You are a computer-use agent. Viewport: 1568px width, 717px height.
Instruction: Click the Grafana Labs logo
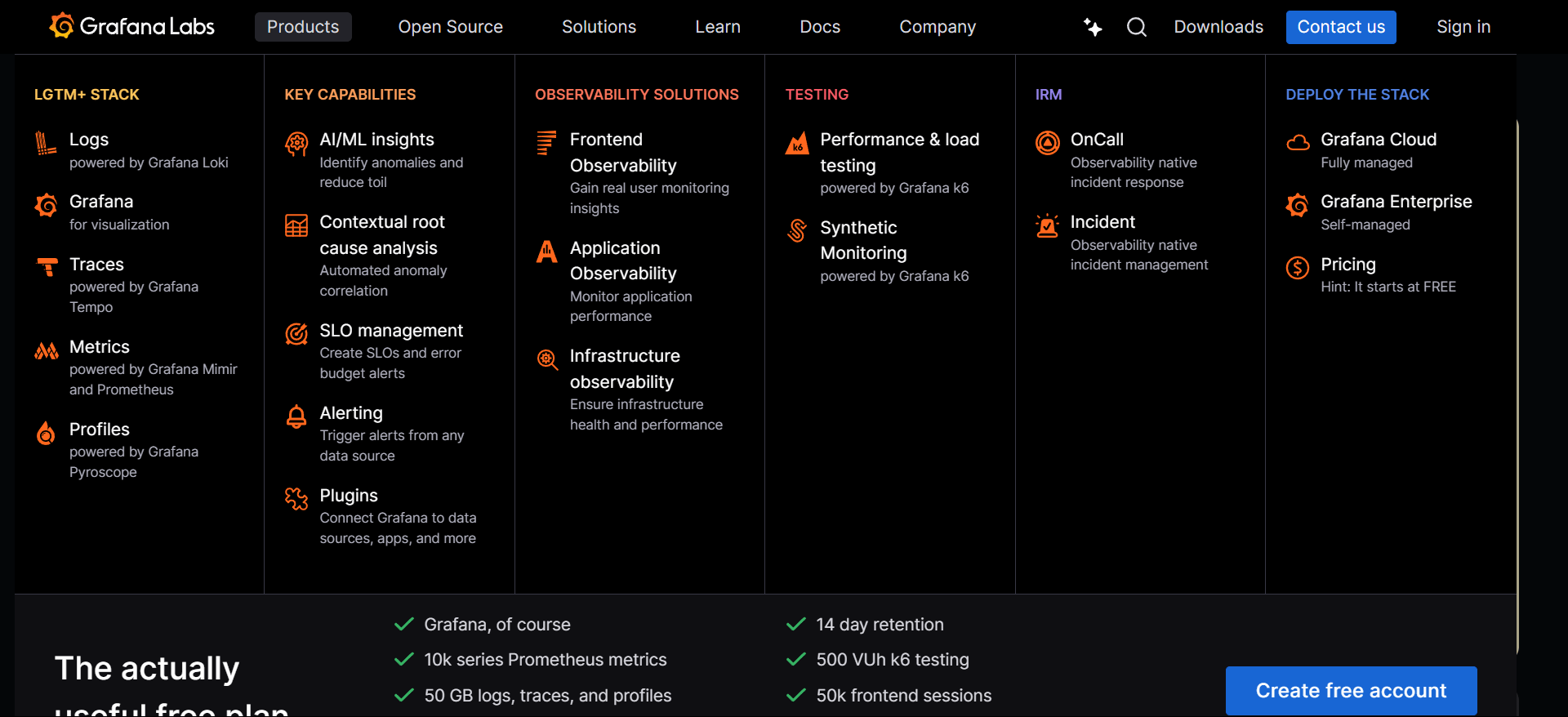(131, 26)
